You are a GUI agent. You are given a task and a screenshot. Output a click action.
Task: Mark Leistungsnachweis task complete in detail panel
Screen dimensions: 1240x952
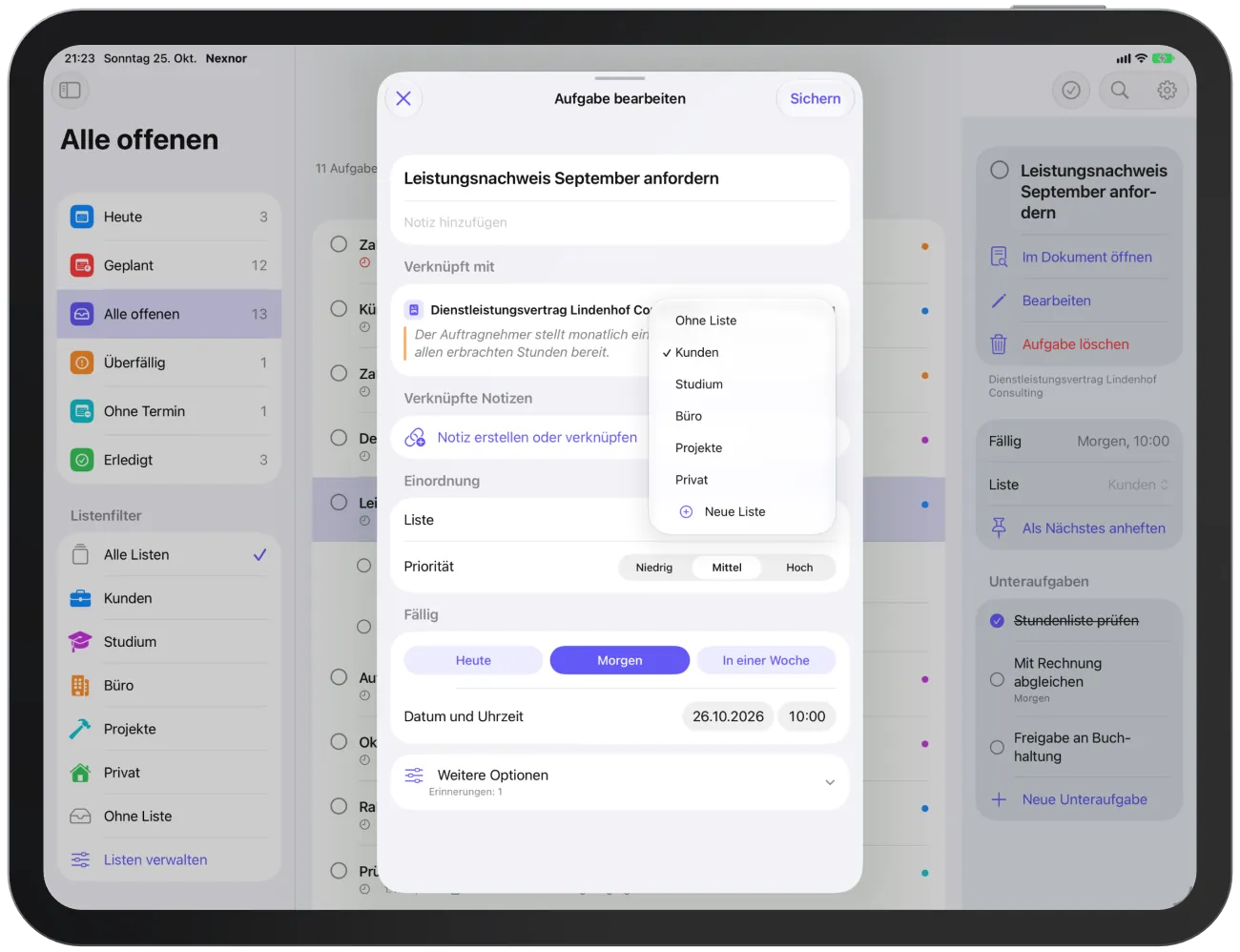point(1000,171)
